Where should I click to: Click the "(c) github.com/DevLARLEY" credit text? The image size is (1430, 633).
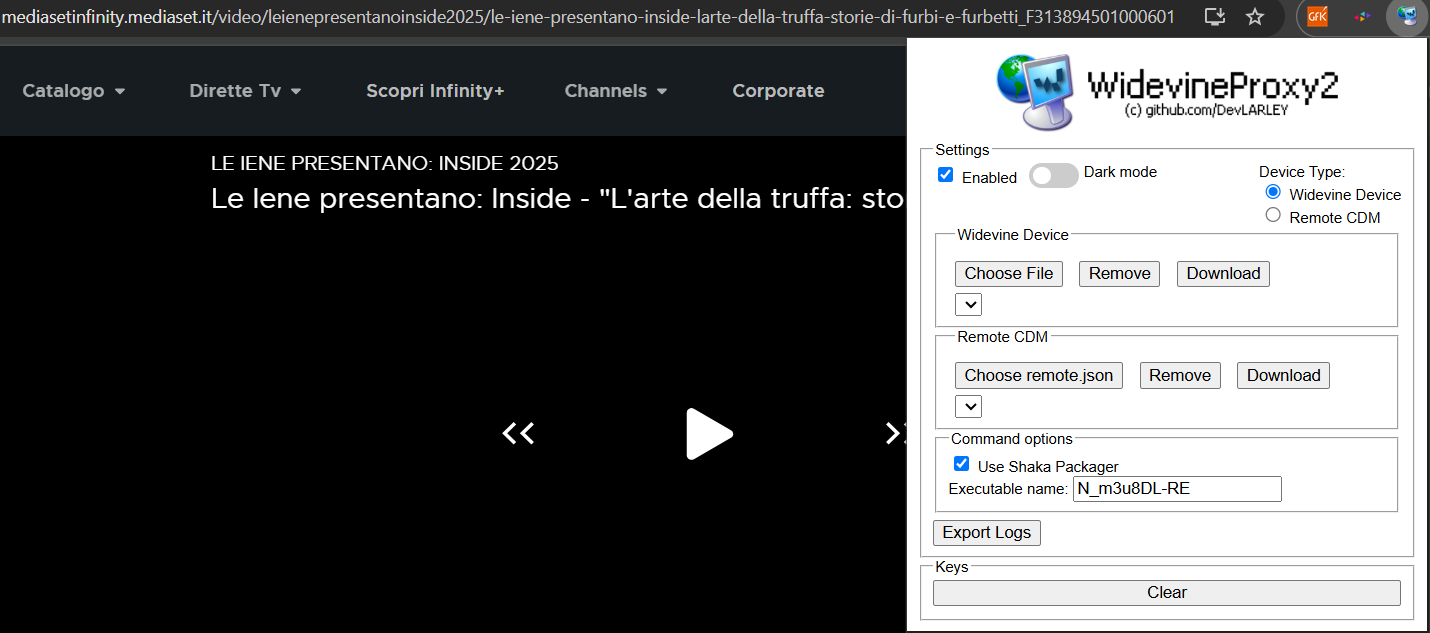click(x=1206, y=110)
